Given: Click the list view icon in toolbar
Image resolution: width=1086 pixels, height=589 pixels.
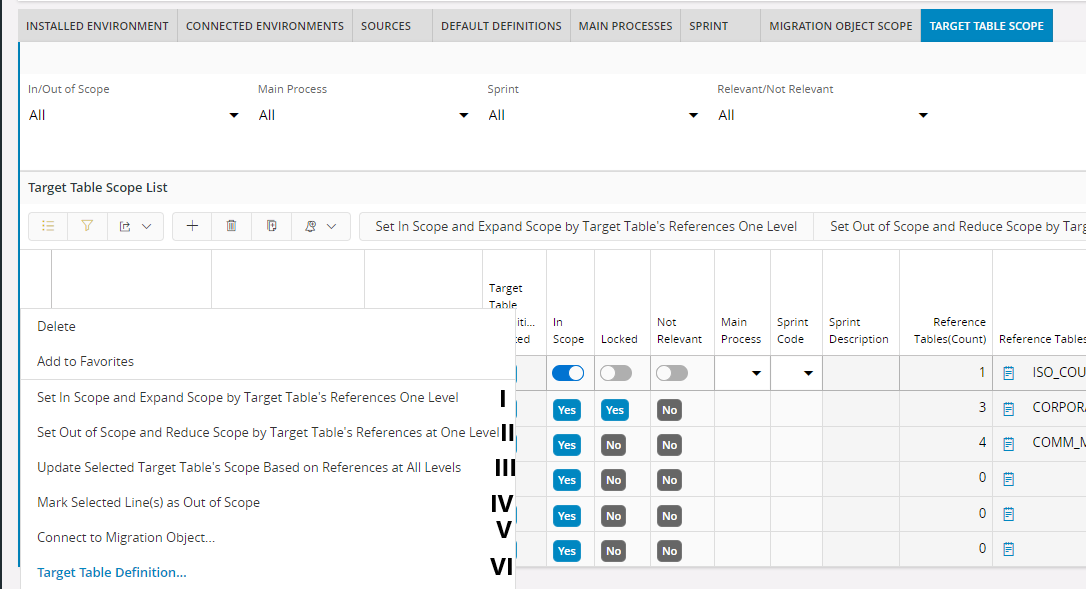Looking at the screenshot, I should pos(48,227).
